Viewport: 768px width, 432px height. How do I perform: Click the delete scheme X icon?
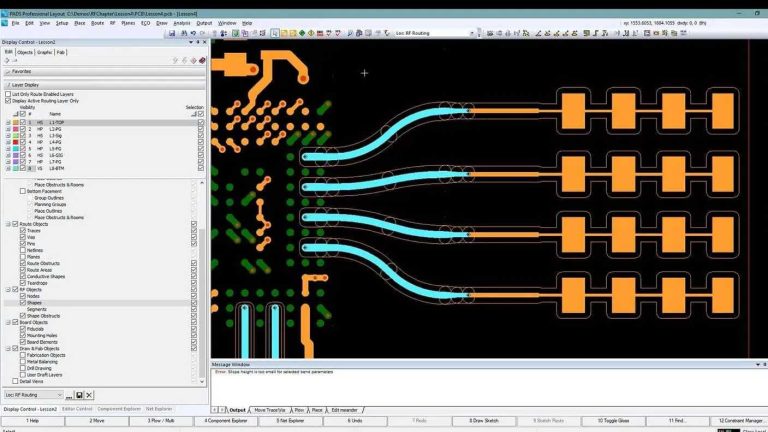pyautogui.click(x=89, y=395)
